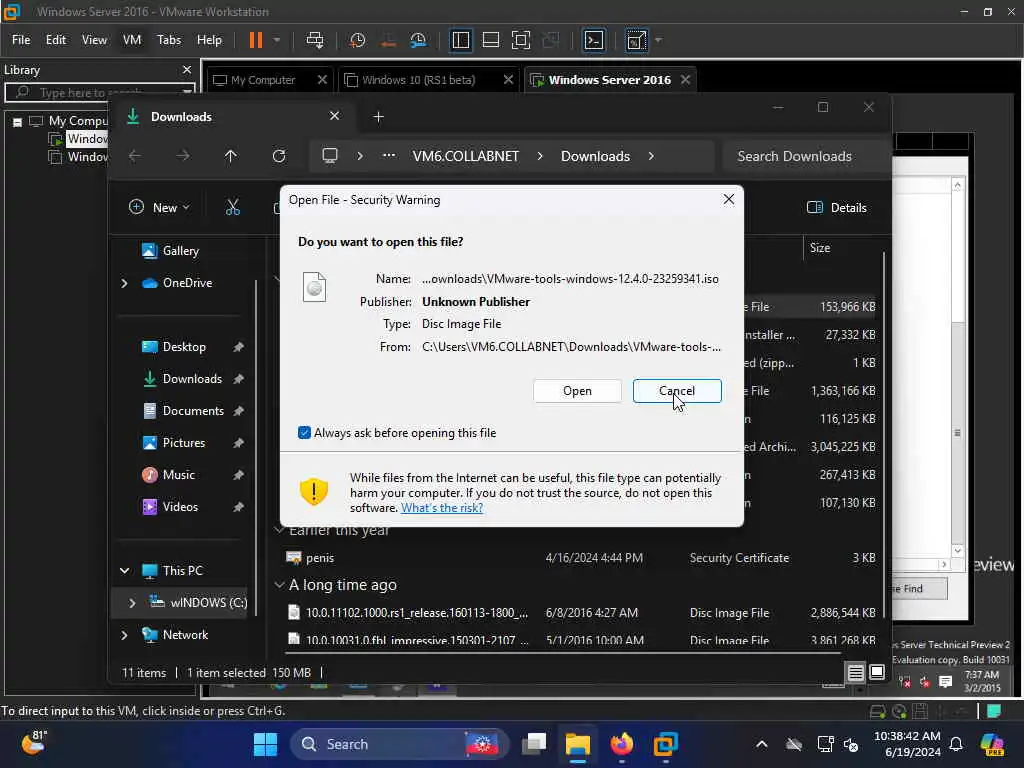The height and width of the screenshot is (768, 1024).
Task: Expand the OneDrive tree node
Action: [124, 283]
